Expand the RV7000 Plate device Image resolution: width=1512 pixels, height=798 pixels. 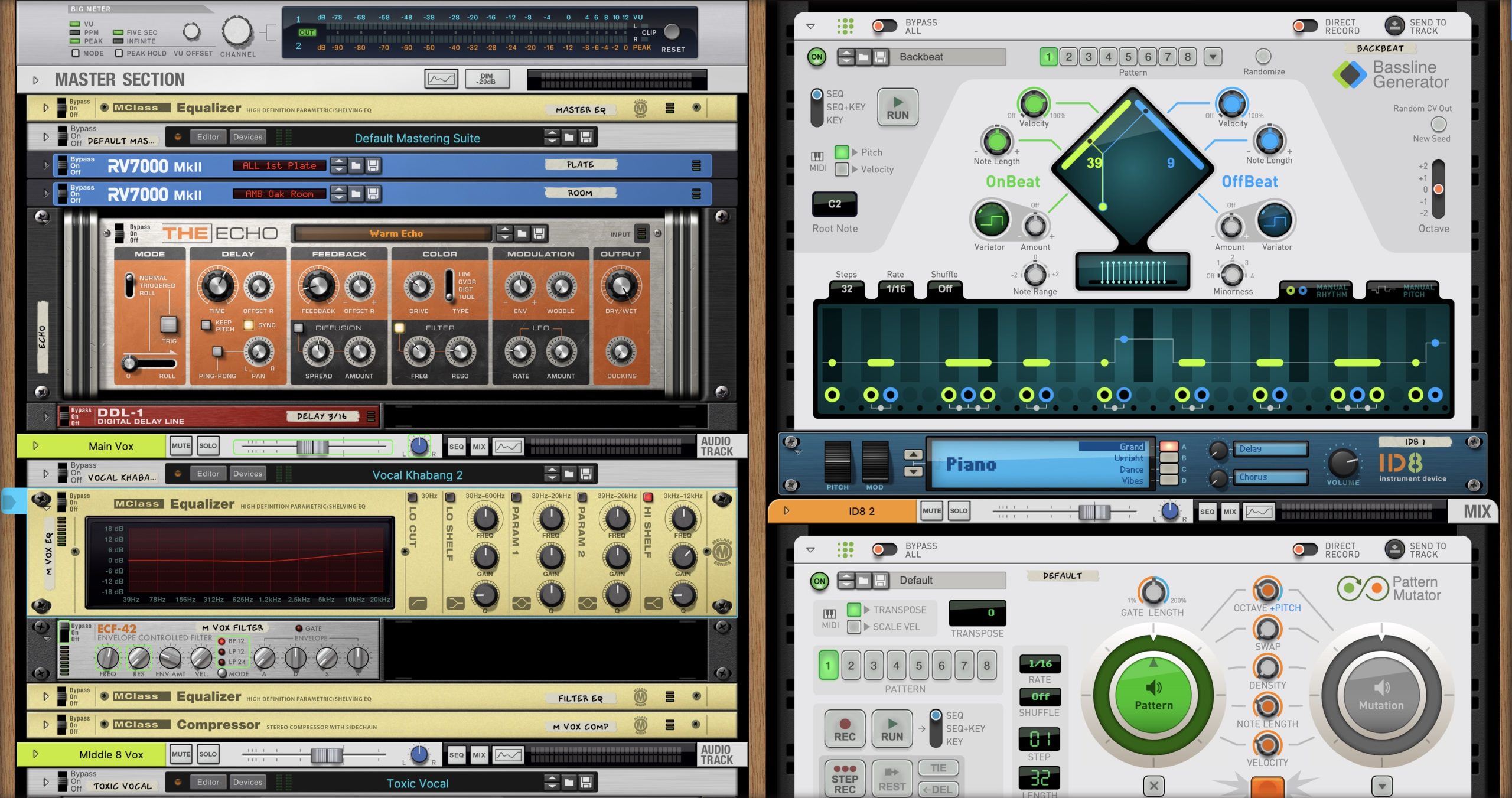(46, 165)
